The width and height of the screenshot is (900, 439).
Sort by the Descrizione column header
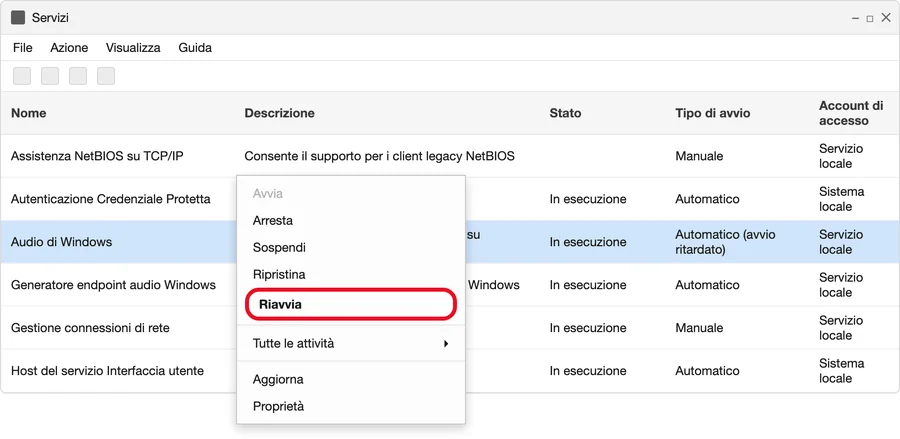pos(280,113)
